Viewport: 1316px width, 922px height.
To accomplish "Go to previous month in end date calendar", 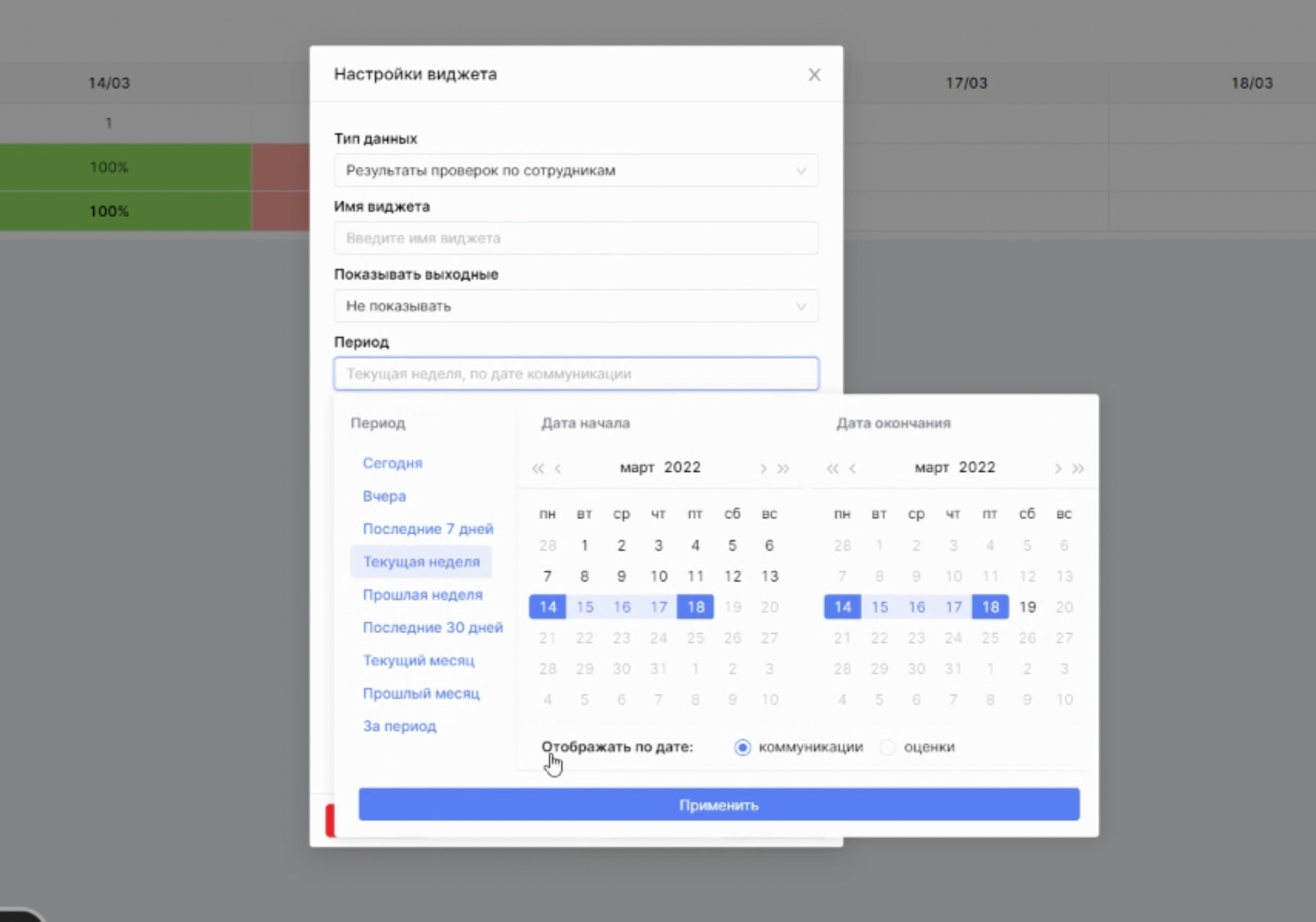I will click(x=852, y=469).
